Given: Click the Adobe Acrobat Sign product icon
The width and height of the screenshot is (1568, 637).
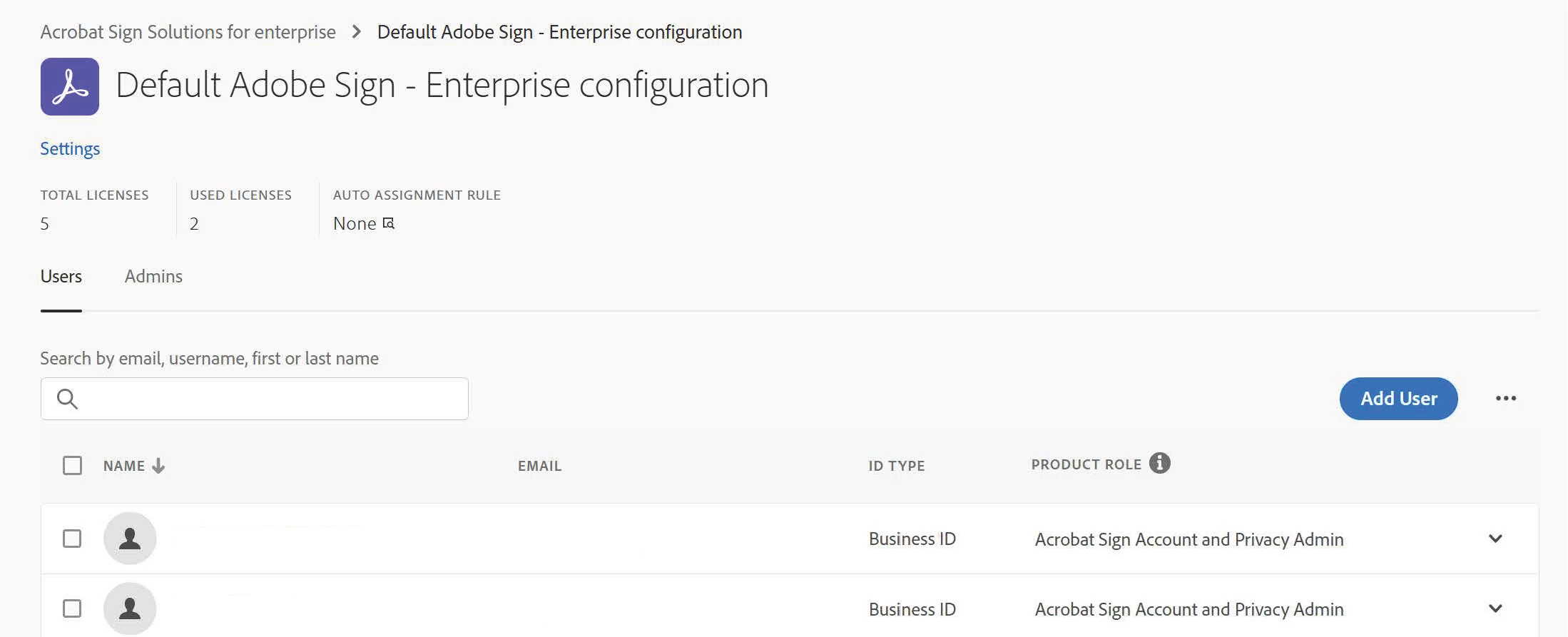Looking at the screenshot, I should click(70, 86).
